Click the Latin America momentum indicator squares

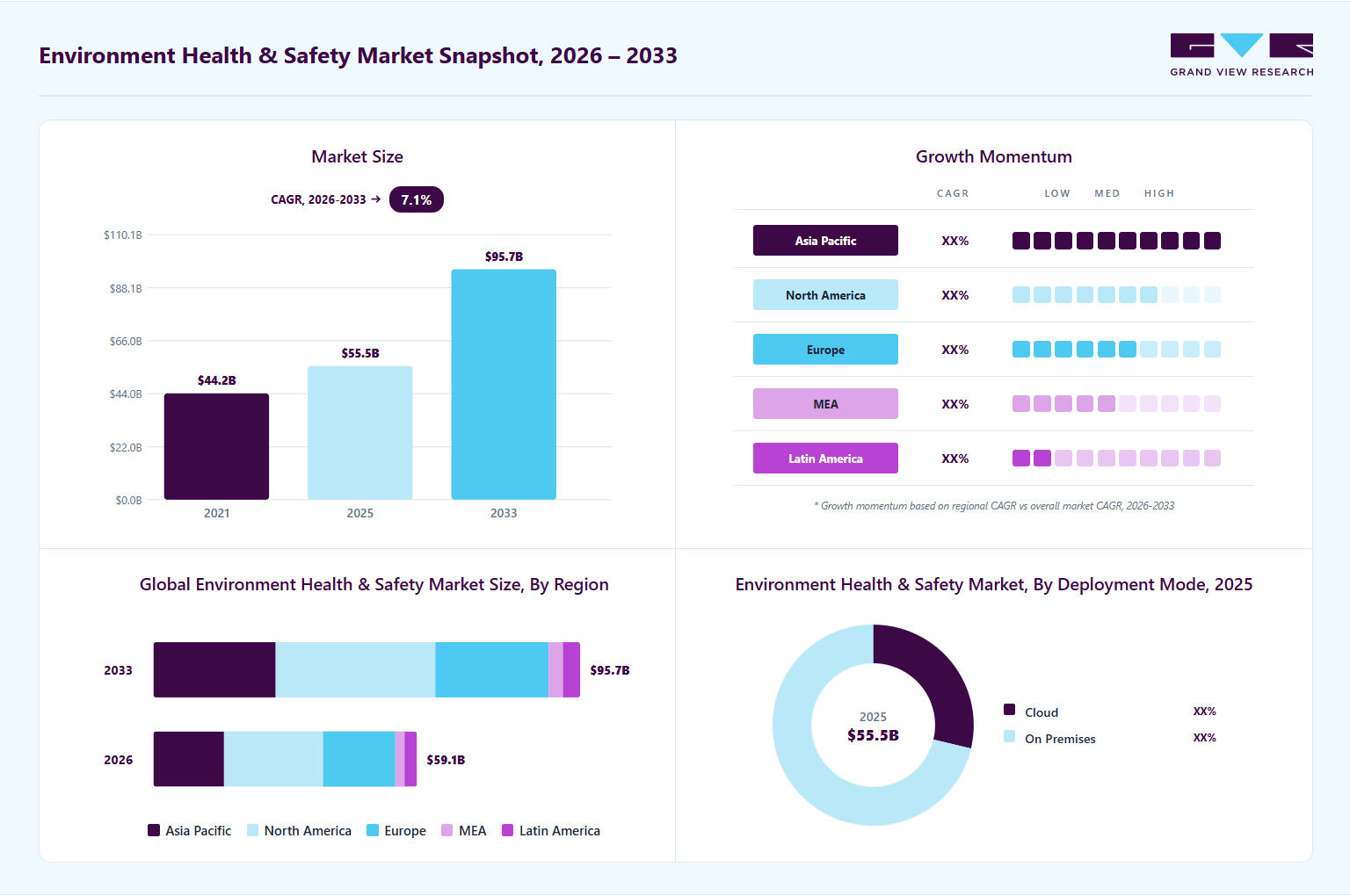point(1116,459)
